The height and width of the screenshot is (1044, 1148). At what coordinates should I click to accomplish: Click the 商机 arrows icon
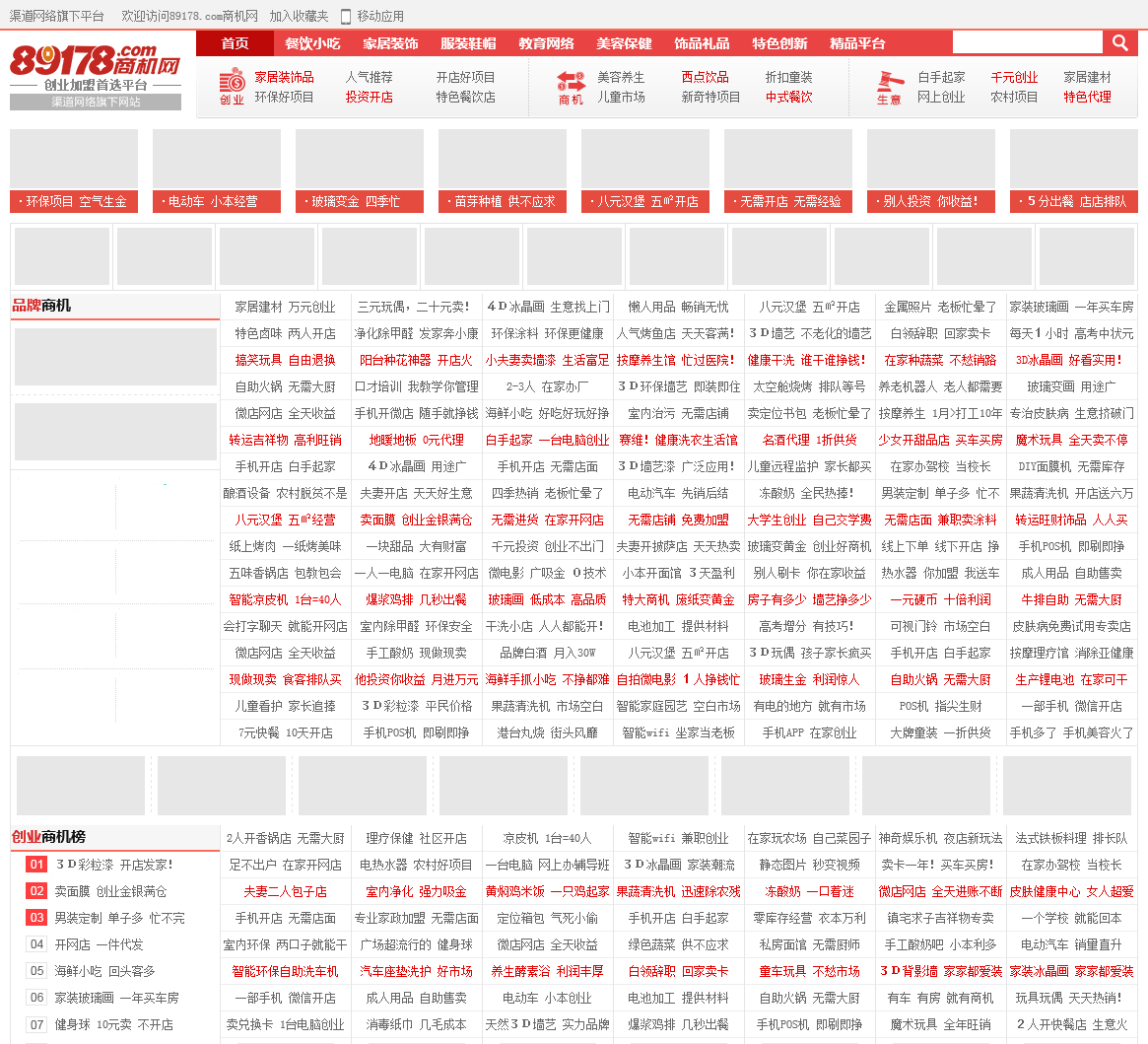point(572,87)
